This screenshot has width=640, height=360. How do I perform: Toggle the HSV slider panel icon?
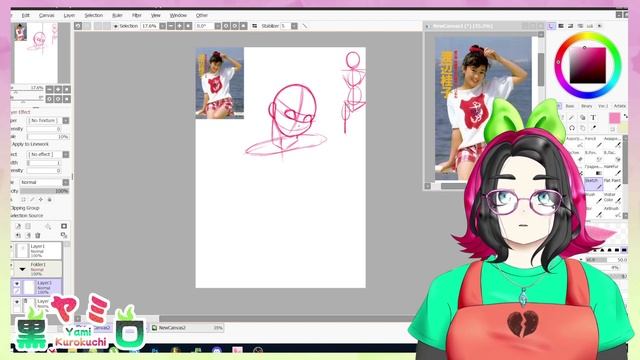coord(570,26)
